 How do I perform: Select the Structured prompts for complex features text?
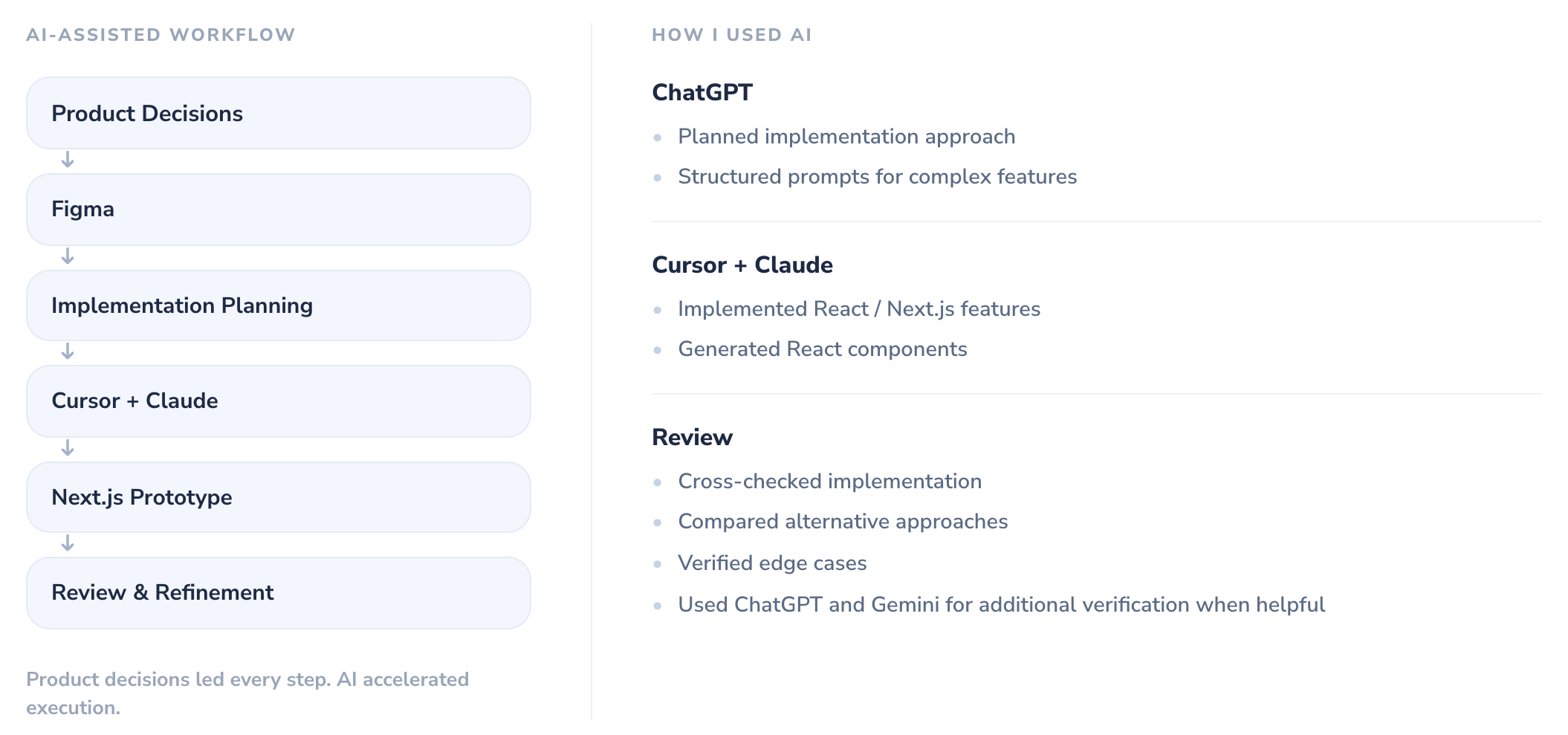878,177
